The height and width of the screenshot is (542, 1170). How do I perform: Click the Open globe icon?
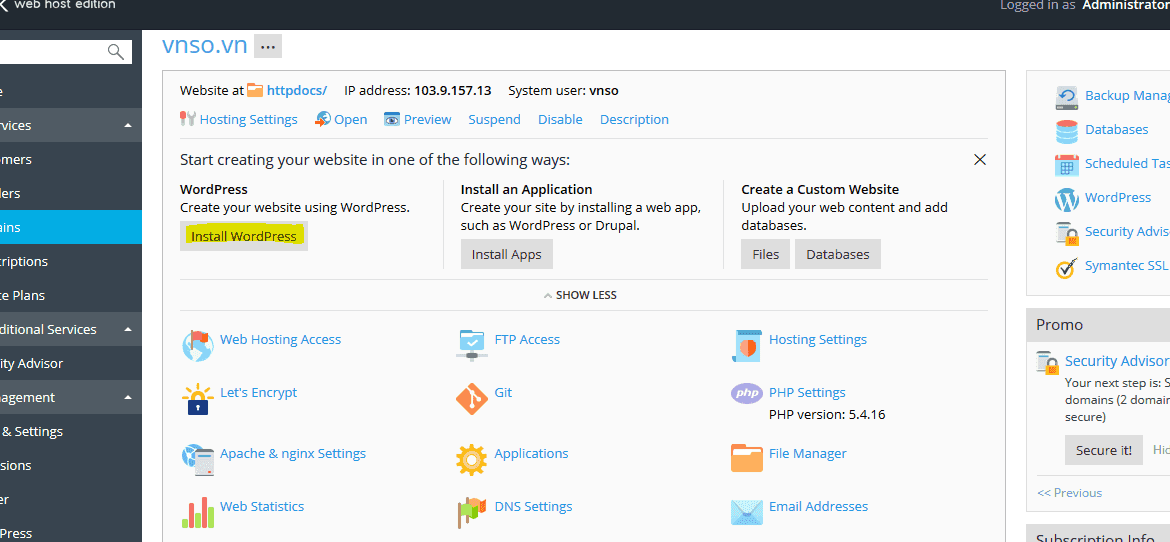(x=322, y=119)
